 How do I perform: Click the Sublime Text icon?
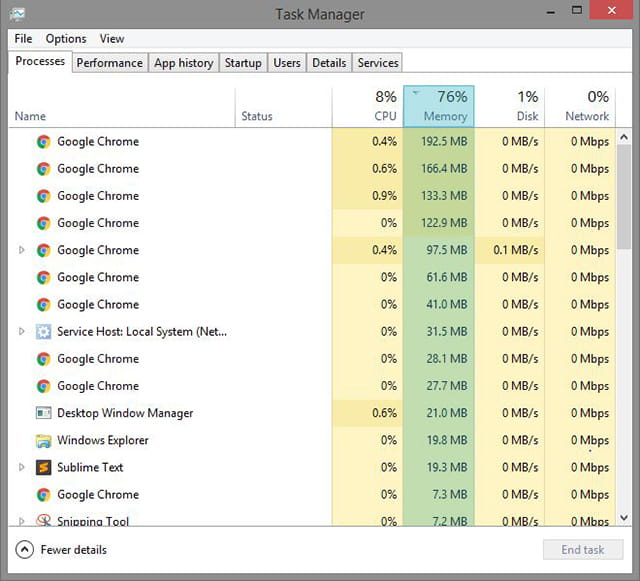[43, 467]
